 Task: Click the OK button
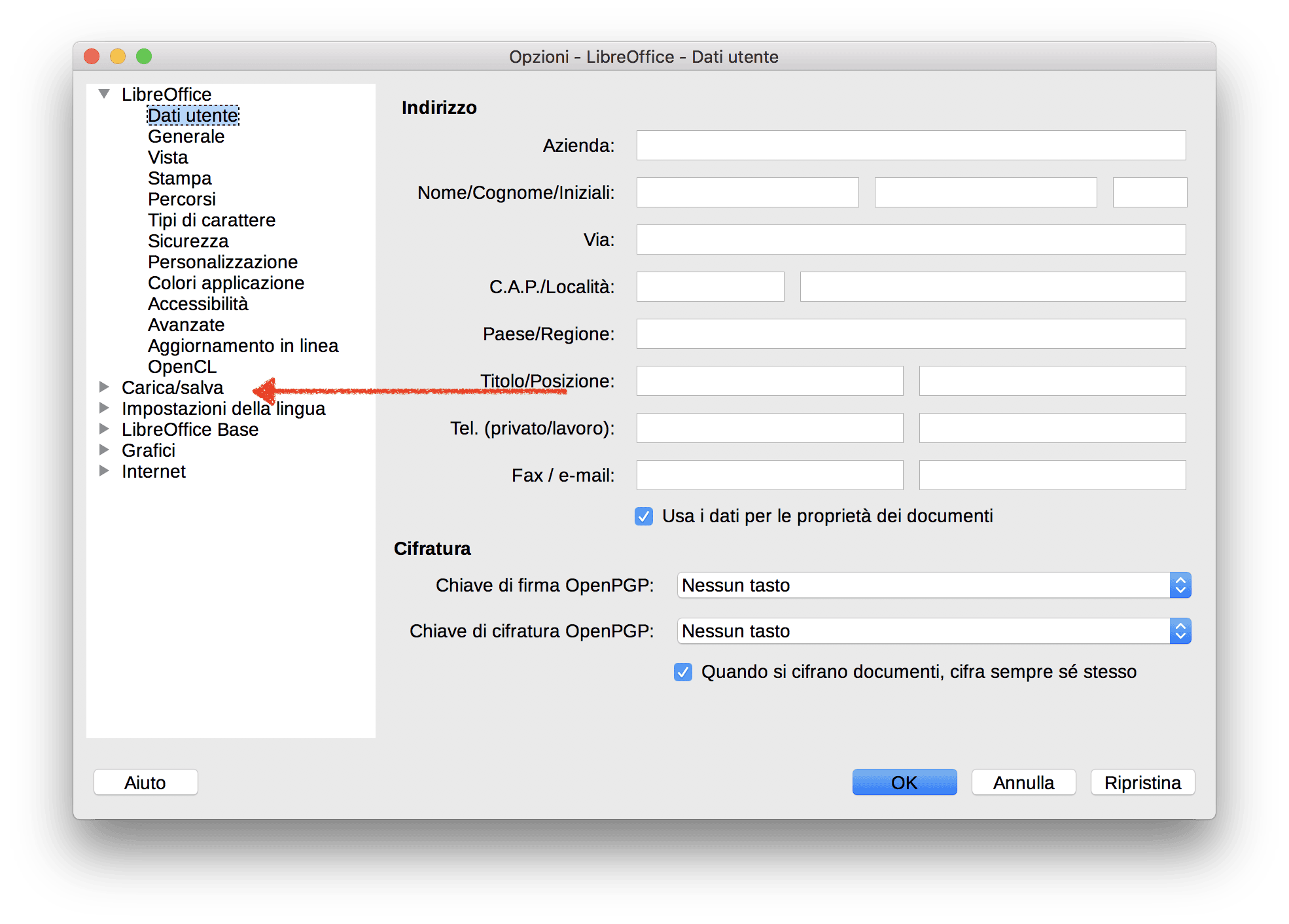904,782
